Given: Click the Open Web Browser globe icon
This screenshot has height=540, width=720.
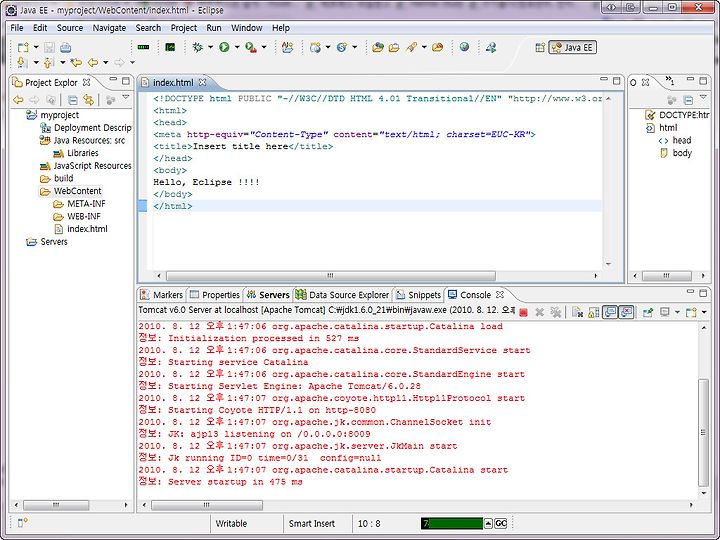Looking at the screenshot, I should point(464,47).
